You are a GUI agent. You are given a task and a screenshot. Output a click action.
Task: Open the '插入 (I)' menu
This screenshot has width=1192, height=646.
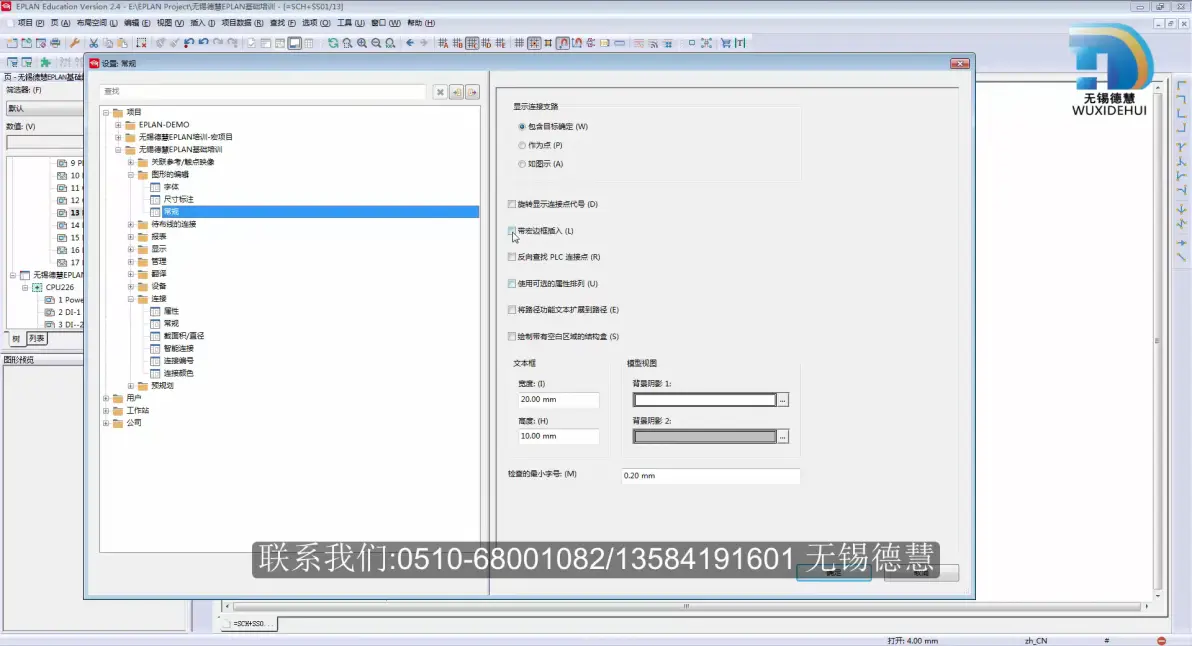(x=203, y=23)
